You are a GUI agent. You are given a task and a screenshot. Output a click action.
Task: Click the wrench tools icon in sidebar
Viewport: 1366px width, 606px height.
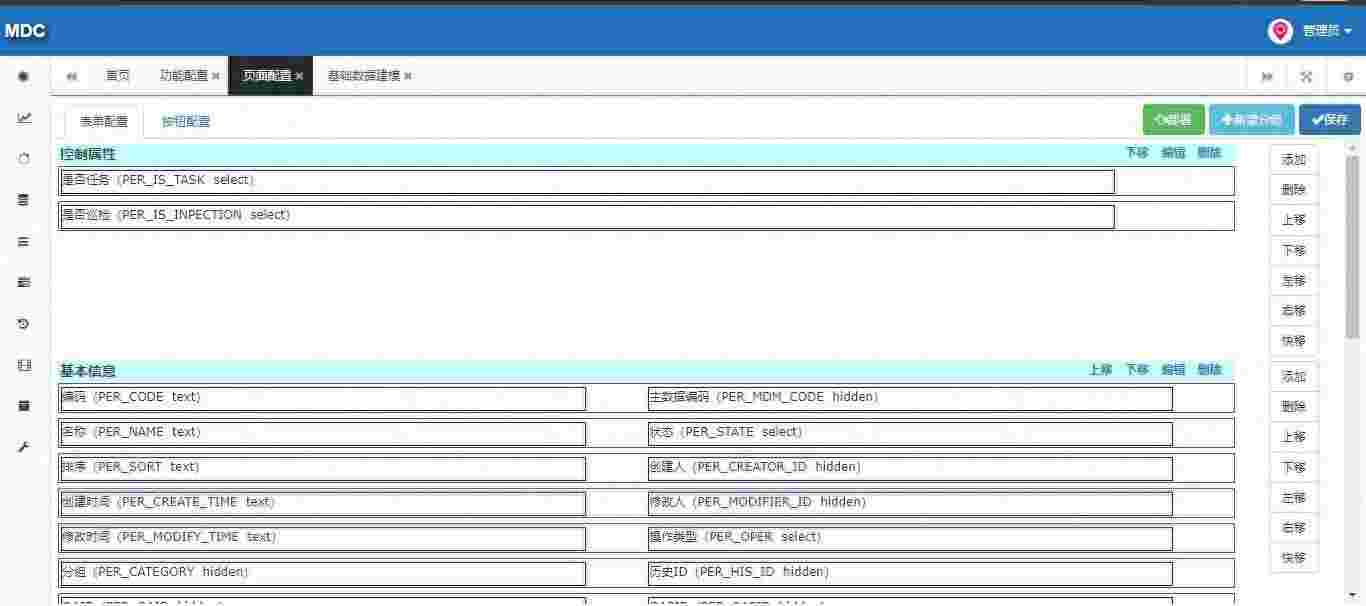click(x=24, y=447)
